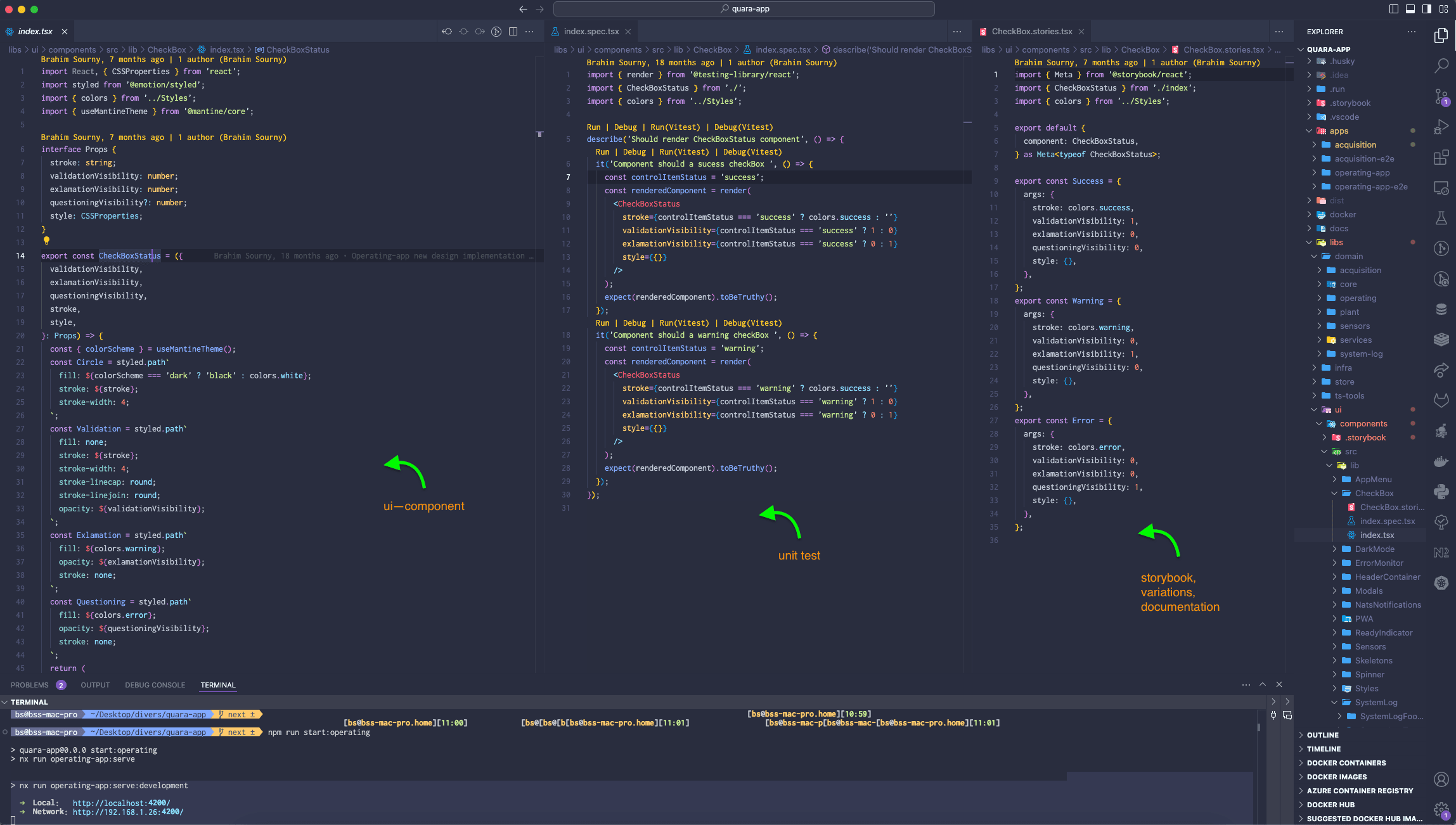
Task: Open the .storybook folder under components
Action: (x=1366, y=438)
